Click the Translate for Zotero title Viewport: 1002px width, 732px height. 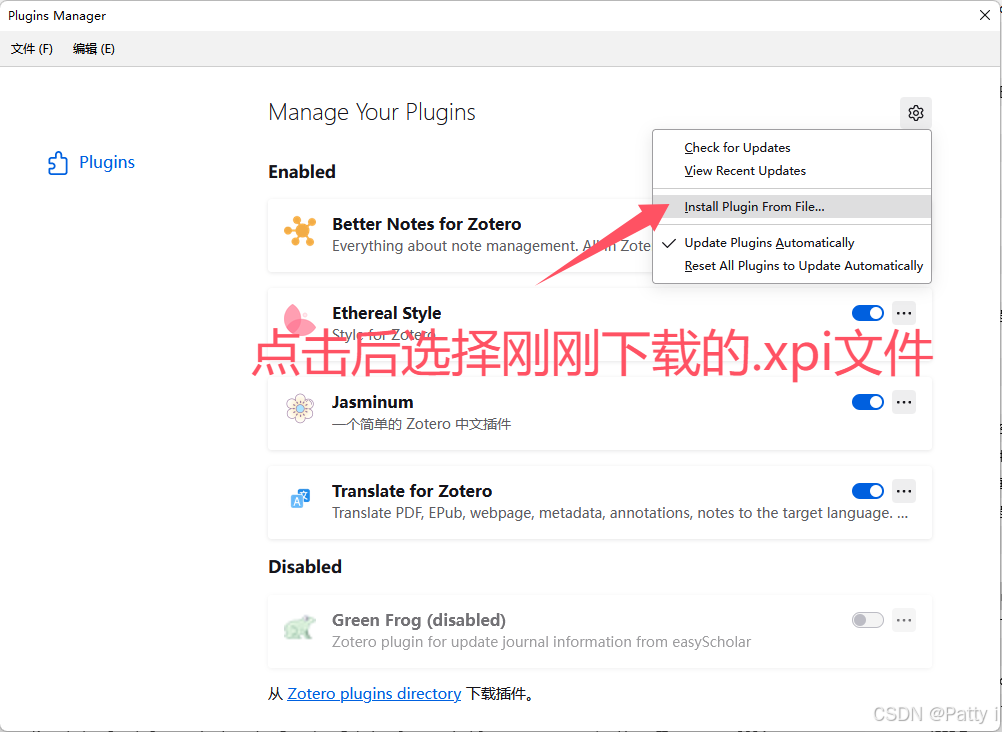(x=412, y=491)
